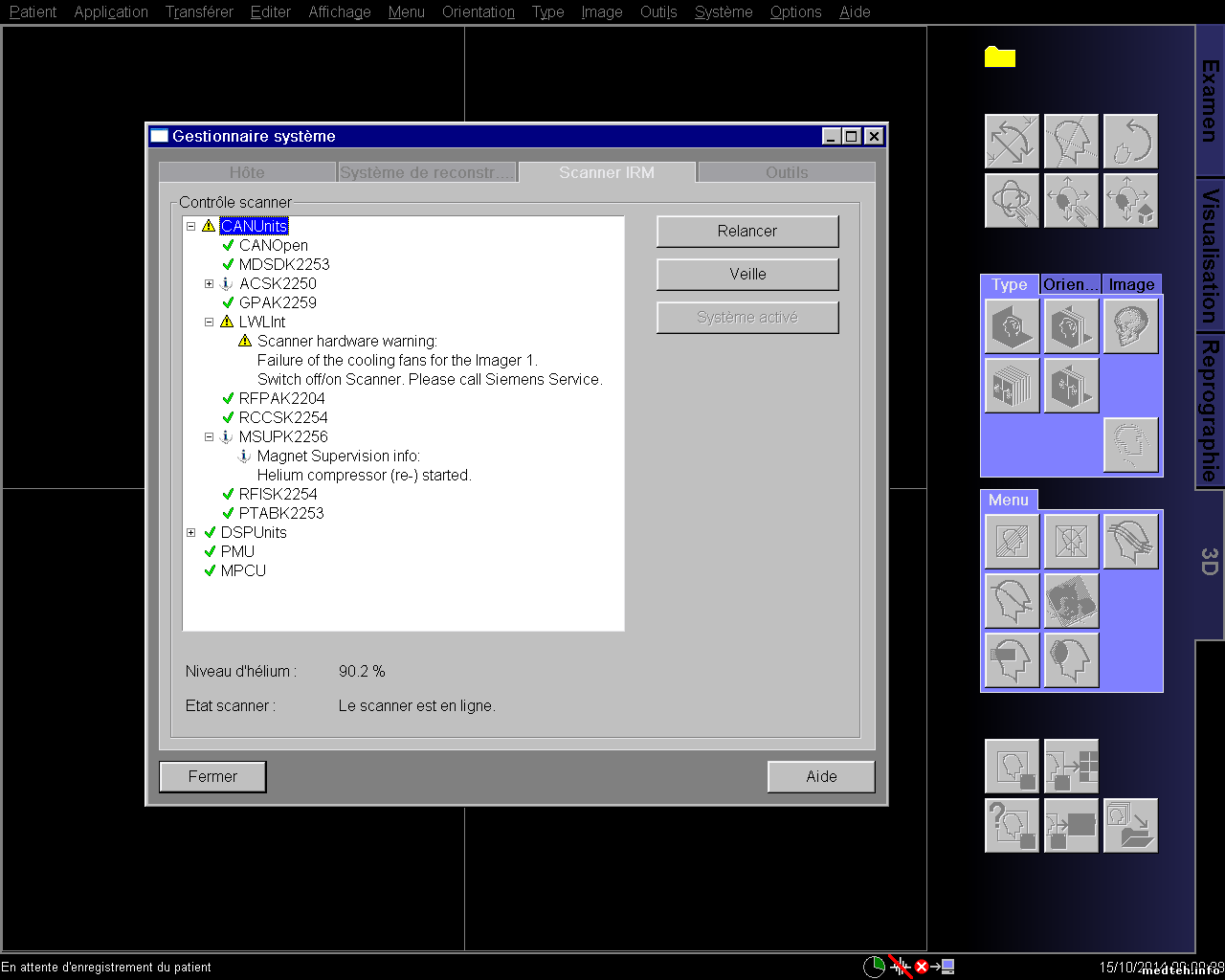Switch to the Hôte tab

click(247, 172)
